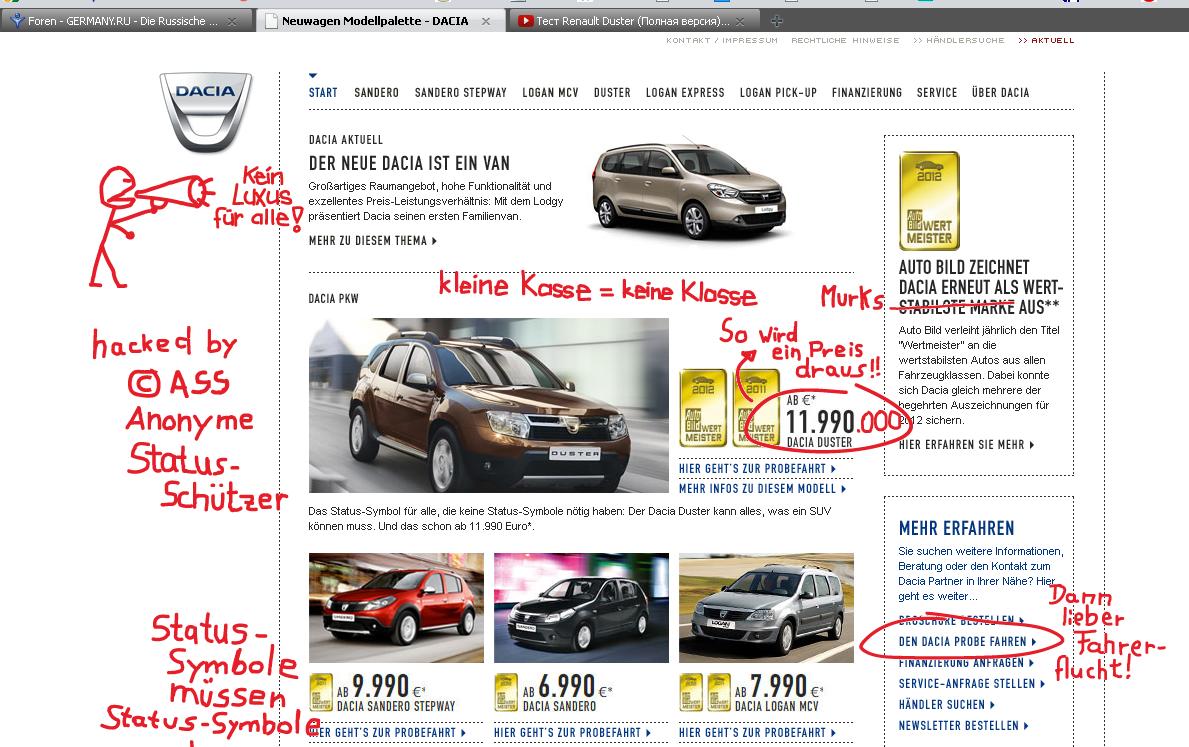Click DER NEUE DACIA IST EIN VAN heading

pyautogui.click(x=409, y=163)
